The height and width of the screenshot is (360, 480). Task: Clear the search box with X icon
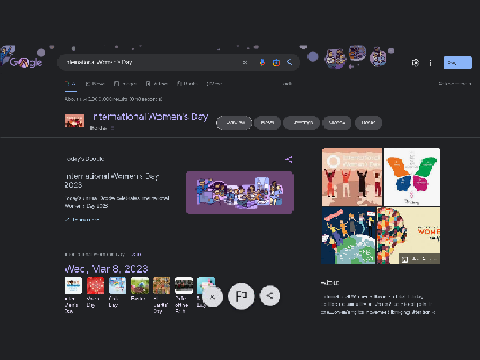point(245,62)
